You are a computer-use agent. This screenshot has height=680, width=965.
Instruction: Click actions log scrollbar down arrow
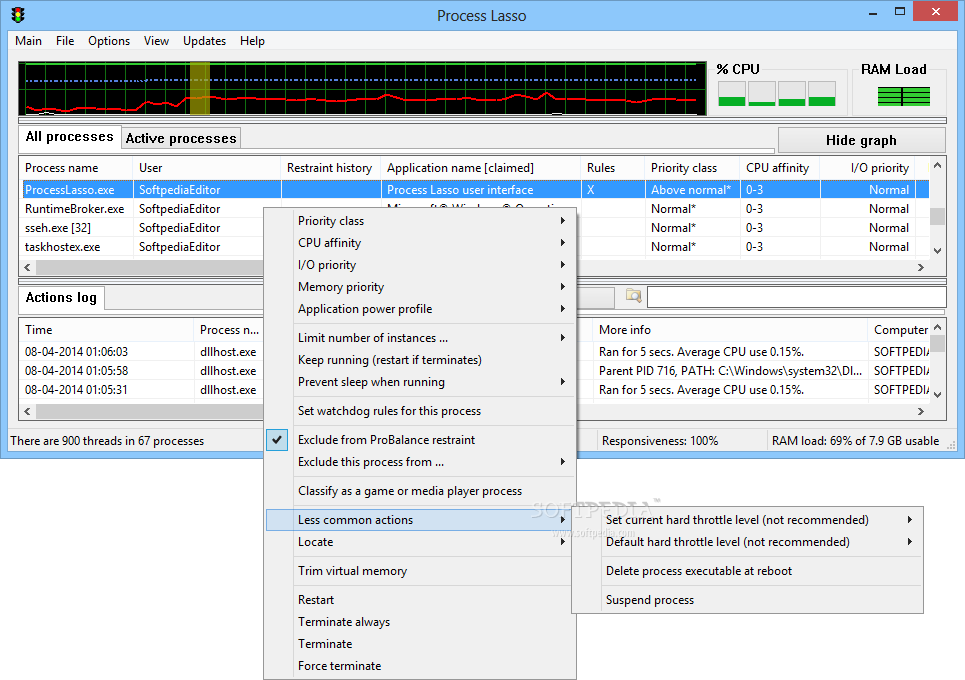[x=937, y=395]
